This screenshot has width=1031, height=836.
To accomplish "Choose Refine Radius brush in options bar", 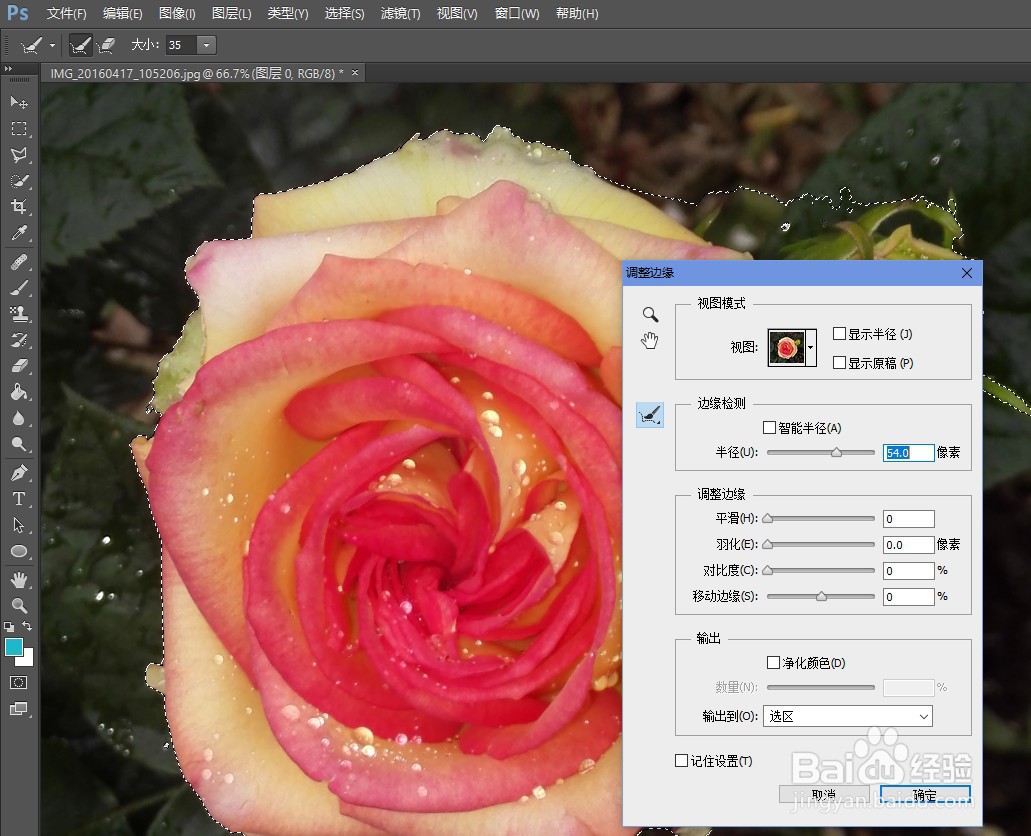I will [80, 45].
